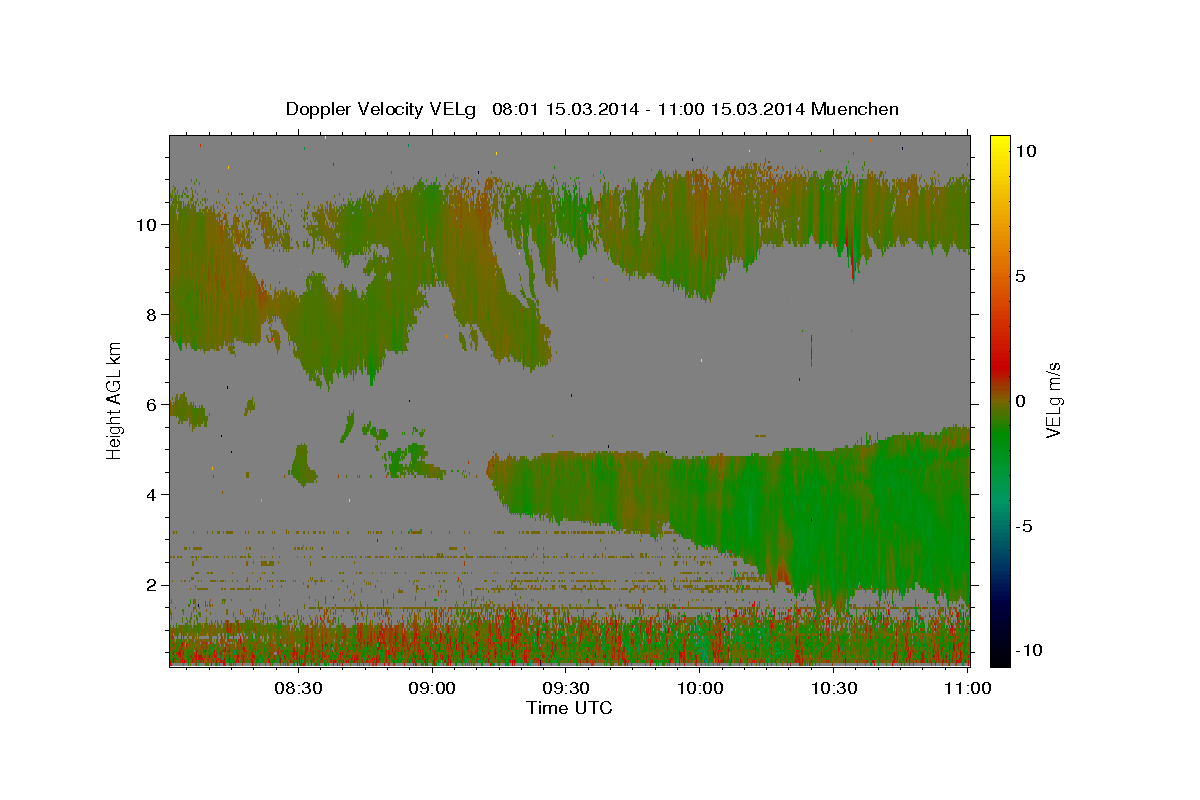Click the height axis label '10'
Image resolution: width=1200 pixels, height=800 pixels.
coord(146,224)
